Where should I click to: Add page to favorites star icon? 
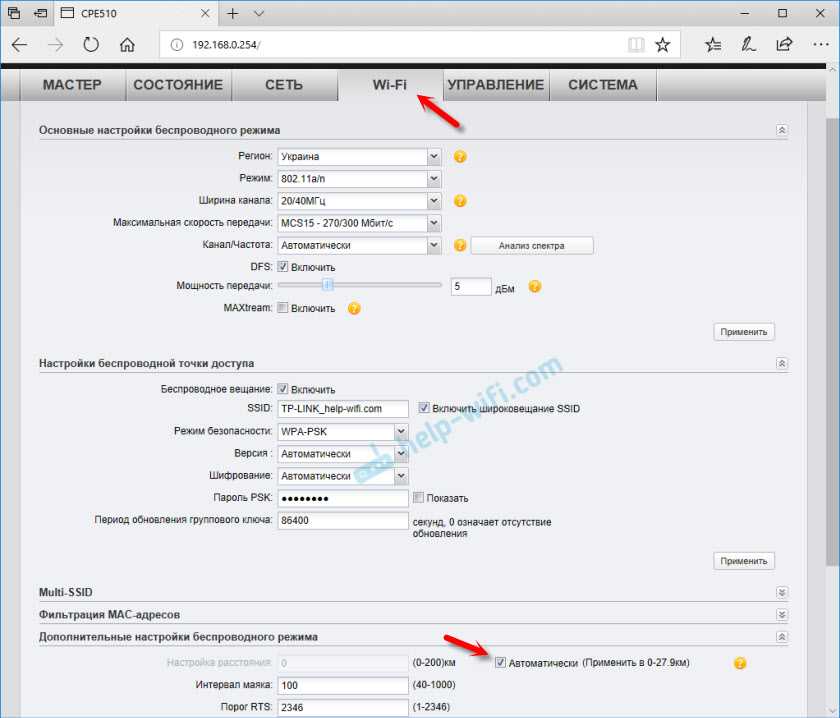tap(662, 45)
